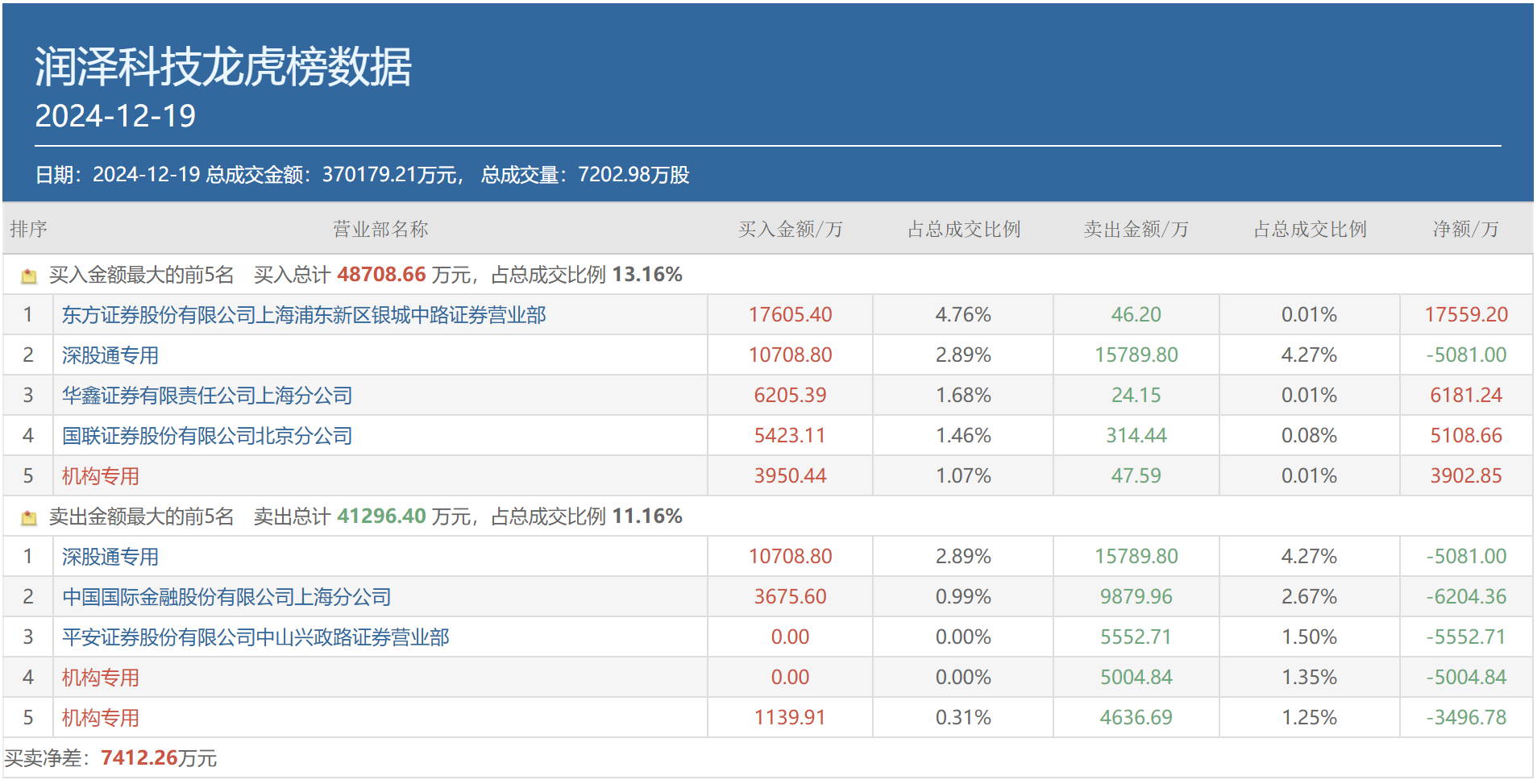Open 东方证券 上海浦东新区银城中路 branch link
The width and height of the screenshot is (1537, 784).
tap(303, 315)
